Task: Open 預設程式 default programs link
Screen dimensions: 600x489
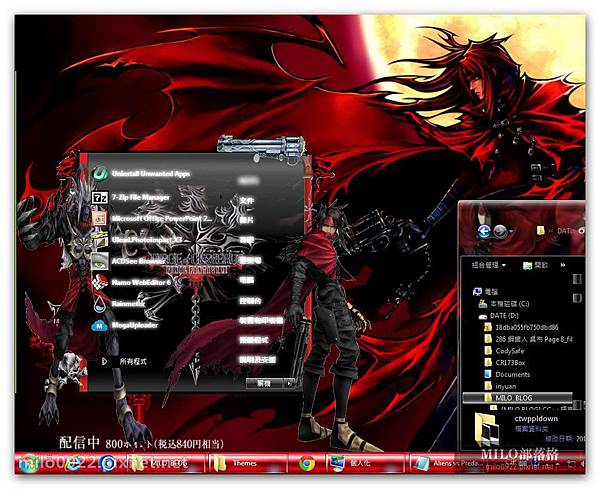Action: (x=254, y=340)
